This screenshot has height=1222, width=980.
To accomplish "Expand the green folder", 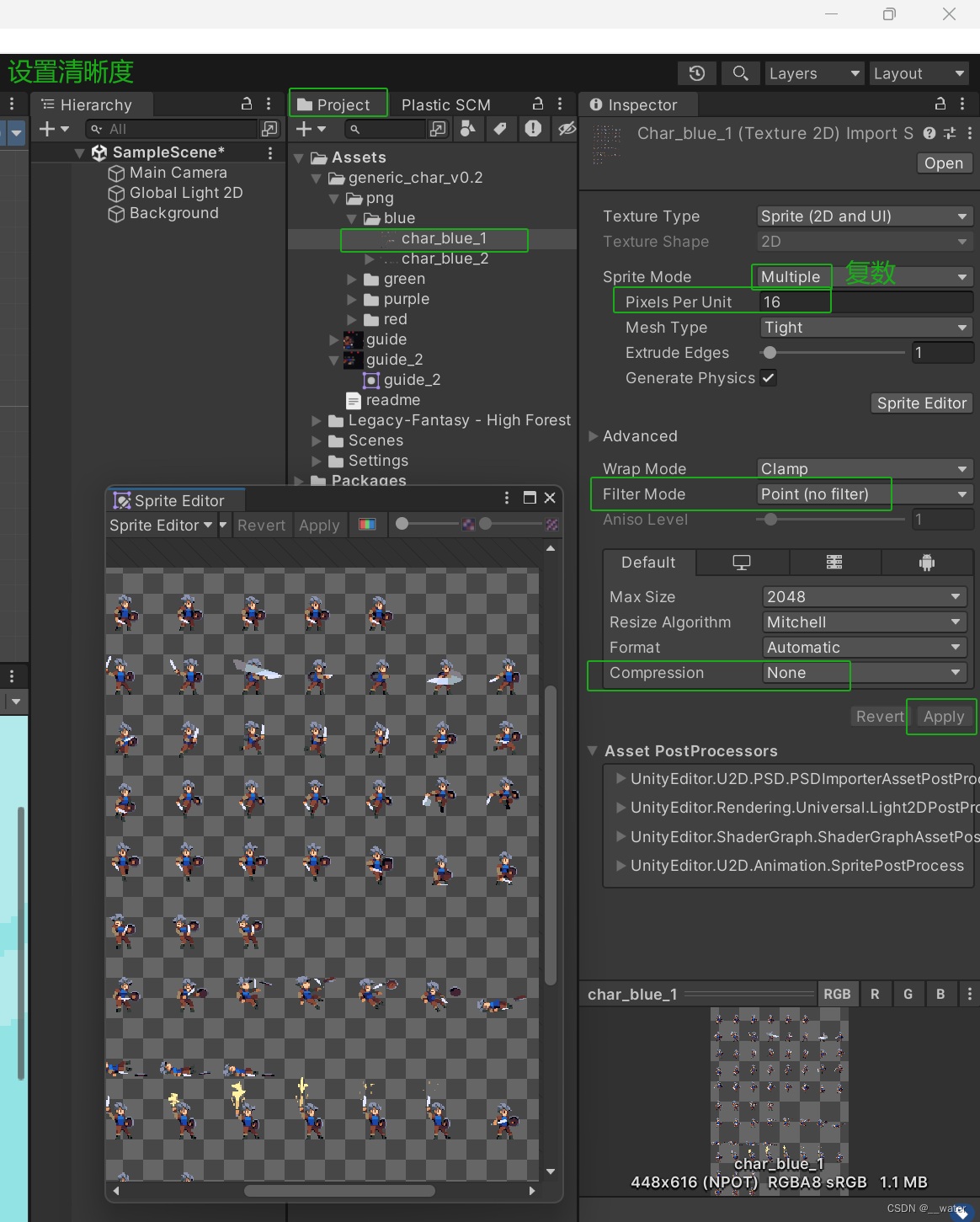I will click(352, 279).
